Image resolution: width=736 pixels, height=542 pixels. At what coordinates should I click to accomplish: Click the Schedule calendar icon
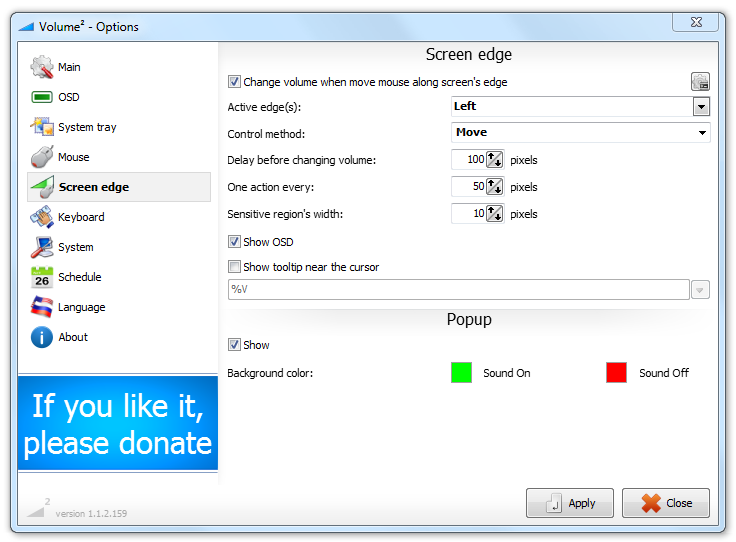coord(42,277)
